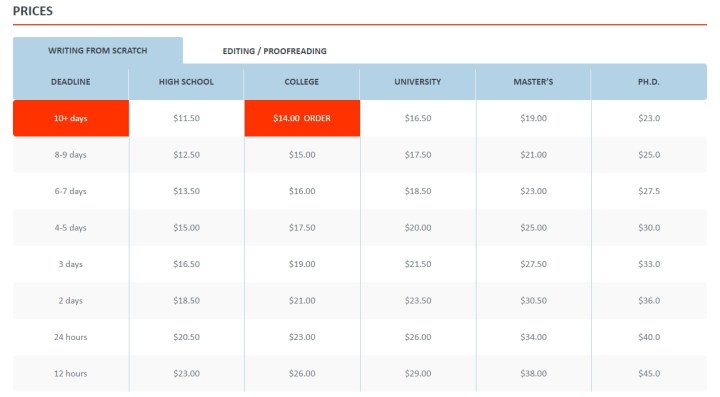This screenshot has width=720, height=397.
Task: Click the Ph.D. column header
Action: (x=649, y=82)
